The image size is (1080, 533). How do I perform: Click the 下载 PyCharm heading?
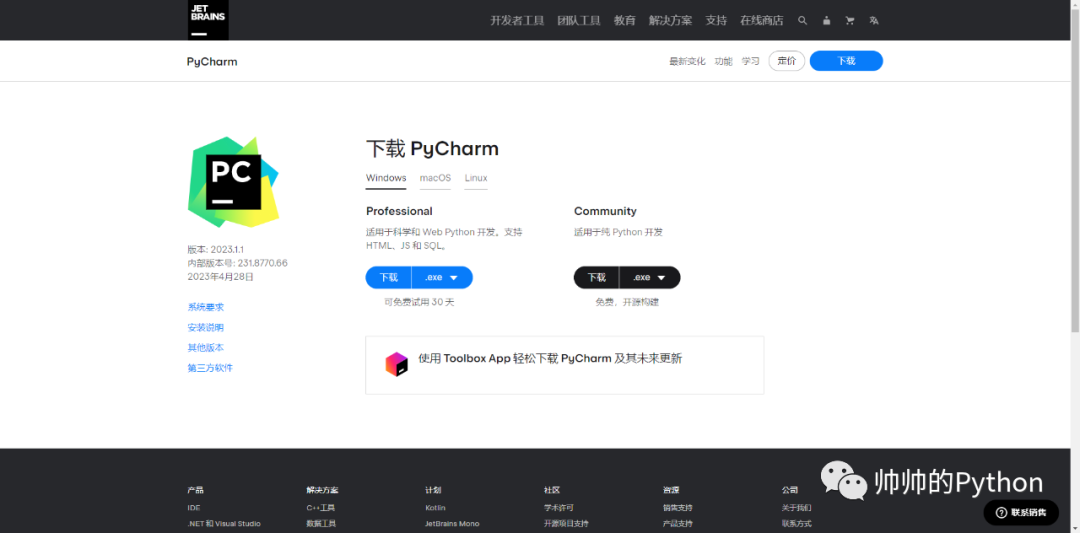point(432,149)
